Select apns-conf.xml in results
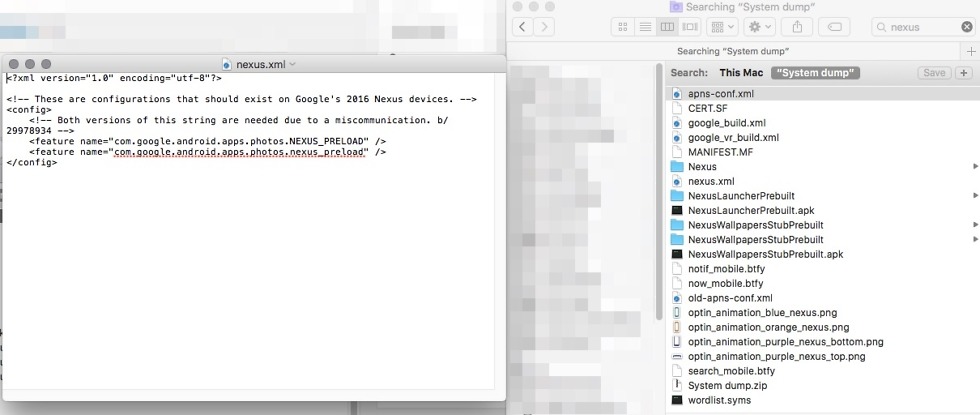This screenshot has width=980, height=415. pyautogui.click(x=822, y=94)
